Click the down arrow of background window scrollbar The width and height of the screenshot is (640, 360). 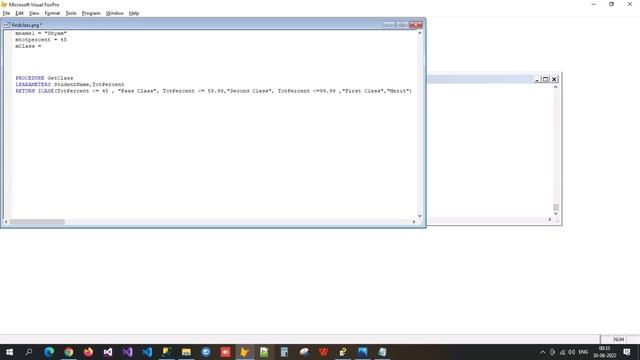556,214
